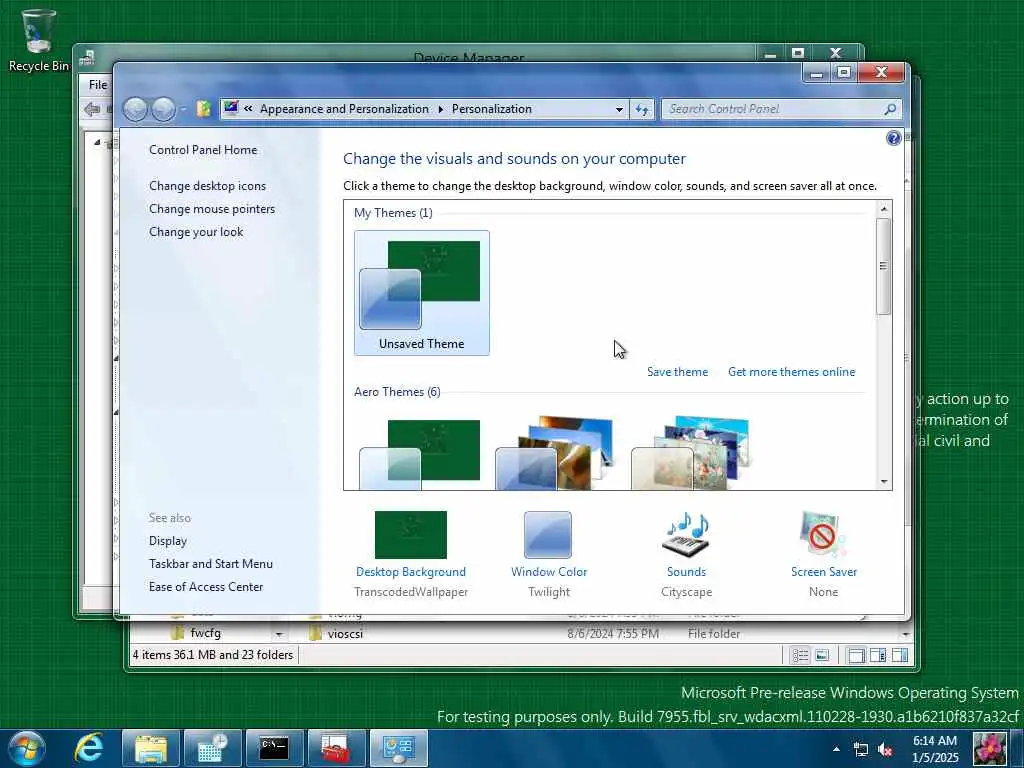1024x768 pixels.
Task: Select the Unsaved Theme thumbnail
Action: click(x=421, y=293)
